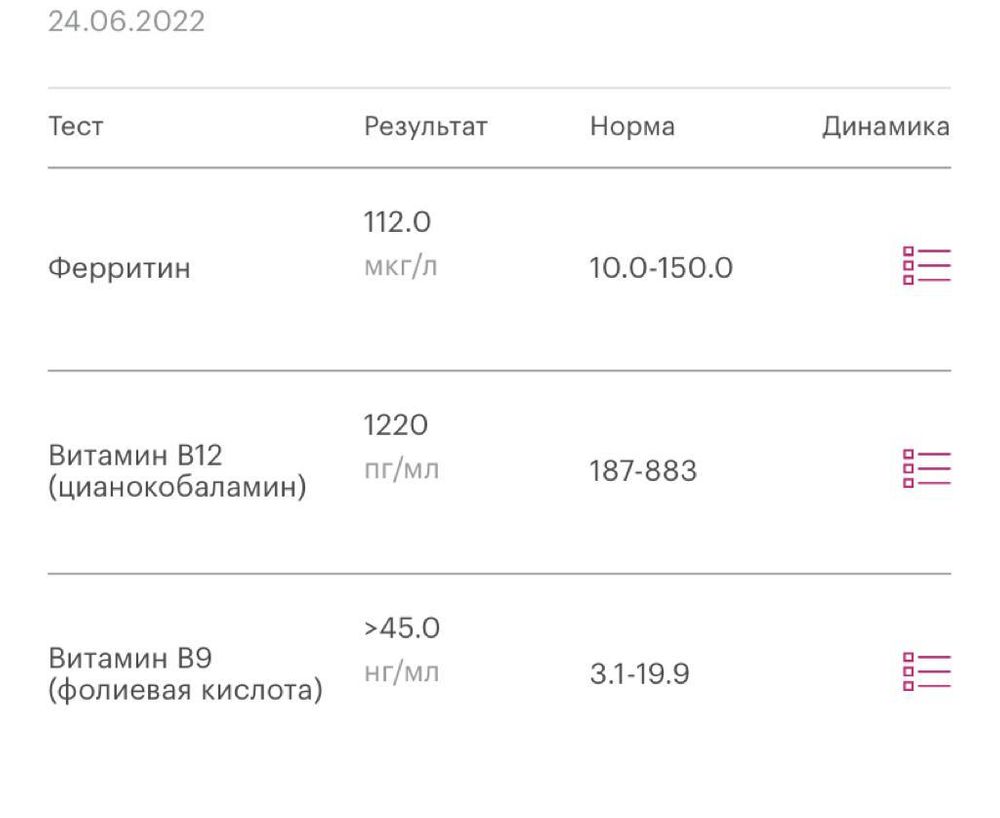1000x818 pixels.
Task: Select the Норма column header
Action: tap(631, 127)
